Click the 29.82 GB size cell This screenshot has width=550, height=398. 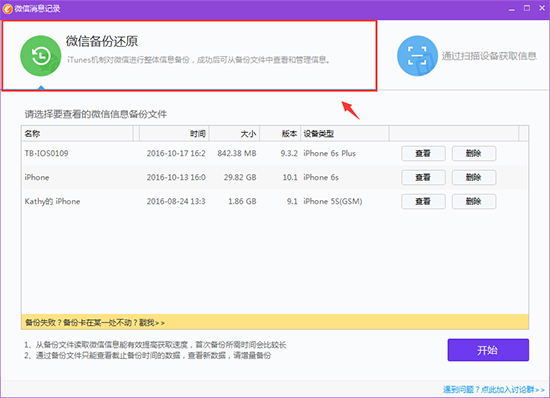[x=240, y=177]
